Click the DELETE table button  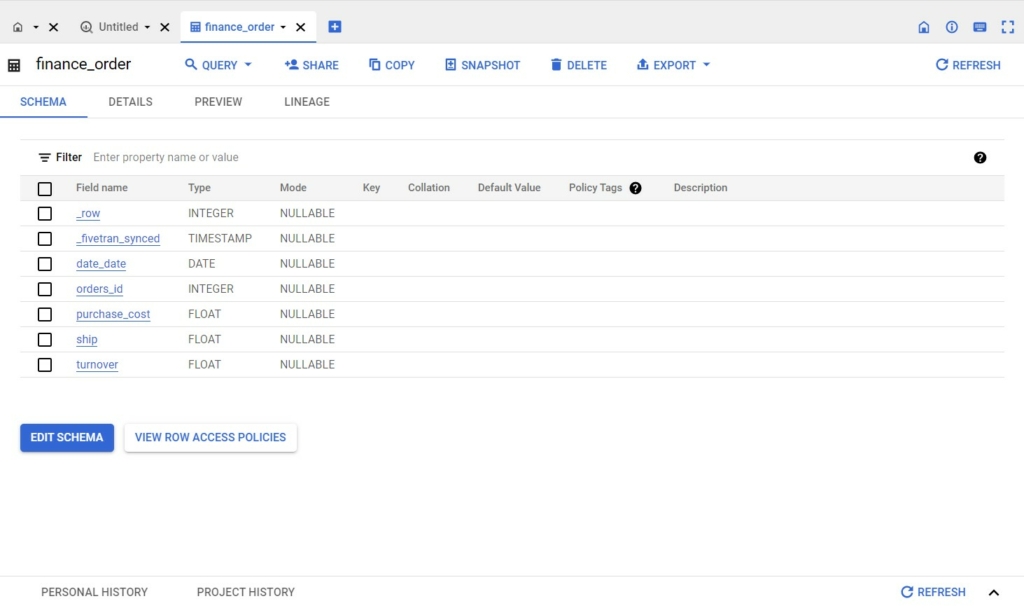pos(579,65)
